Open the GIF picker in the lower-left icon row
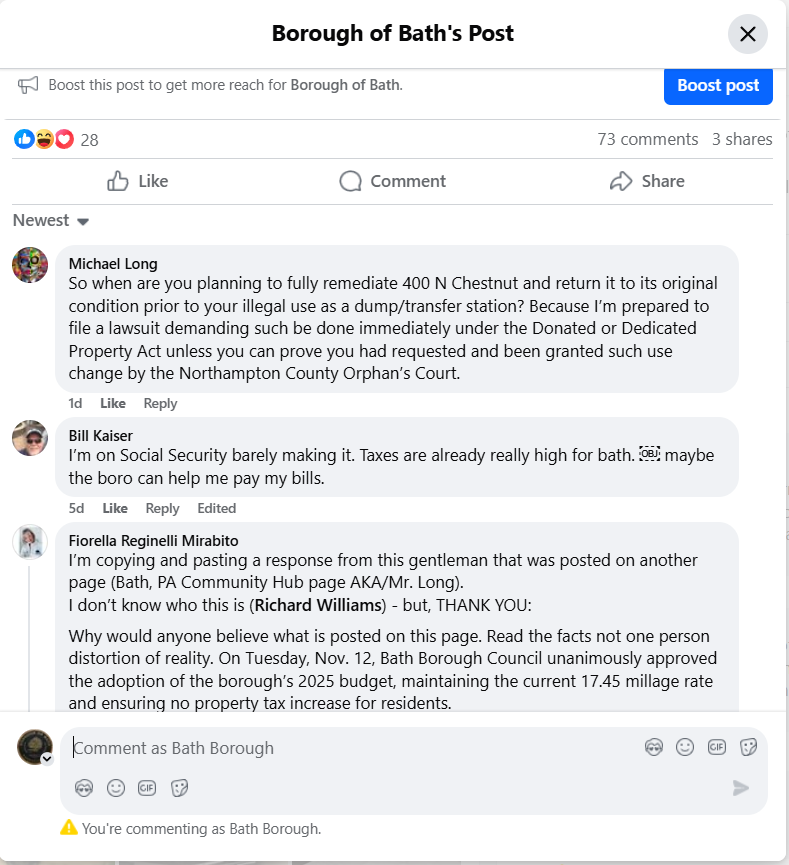 click(x=147, y=788)
